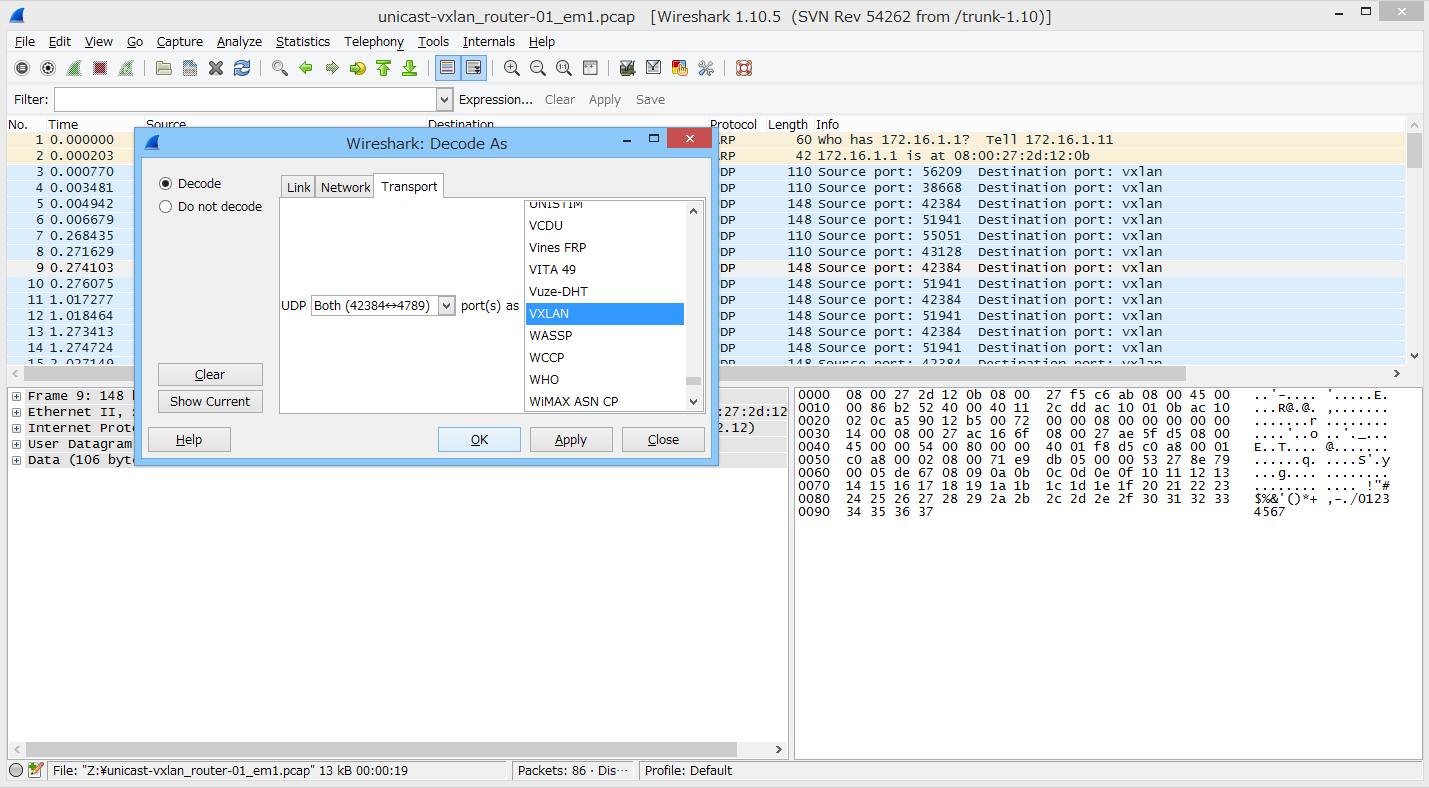Reload the capture file icon
The height and width of the screenshot is (788, 1429).
(x=242, y=68)
